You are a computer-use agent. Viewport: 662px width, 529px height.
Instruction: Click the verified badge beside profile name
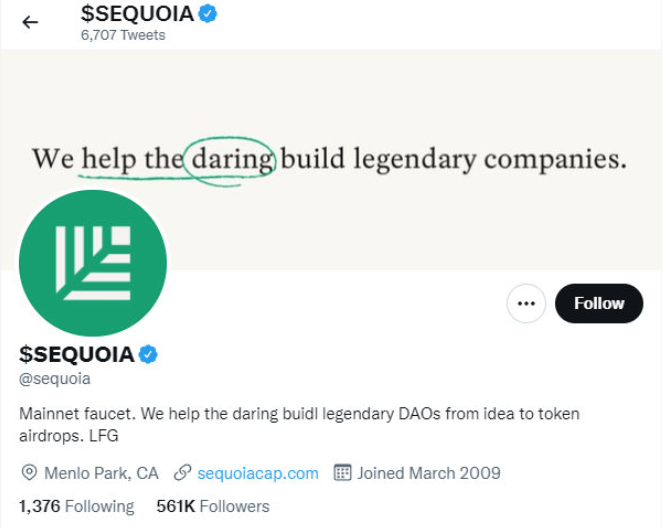148,354
